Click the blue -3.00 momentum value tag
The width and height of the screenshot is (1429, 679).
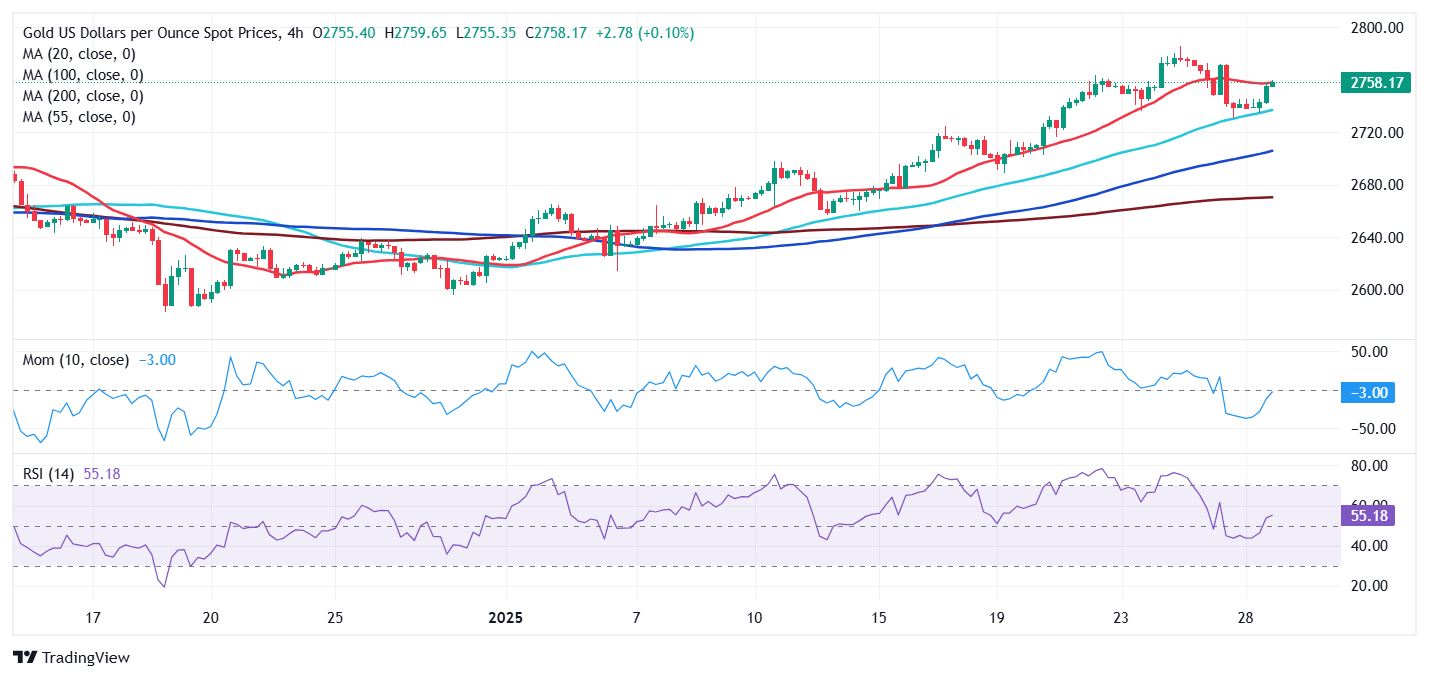coord(1366,393)
